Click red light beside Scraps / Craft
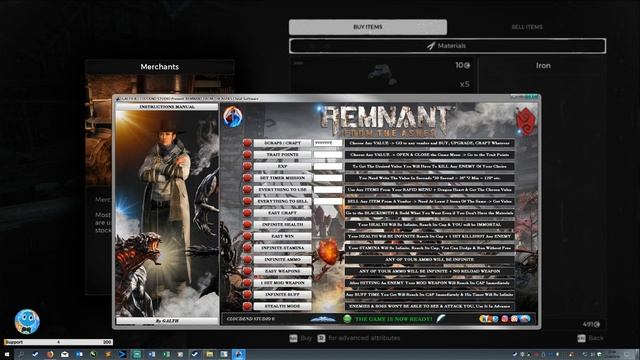The width and height of the screenshot is (640, 360). [x=247, y=143]
